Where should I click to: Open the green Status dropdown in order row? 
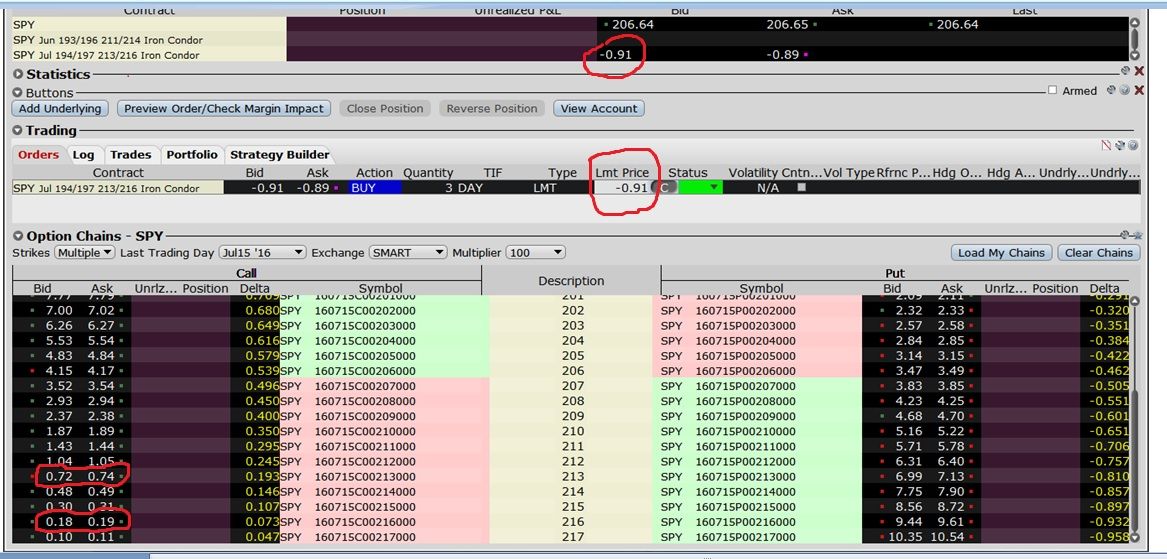click(x=700, y=188)
